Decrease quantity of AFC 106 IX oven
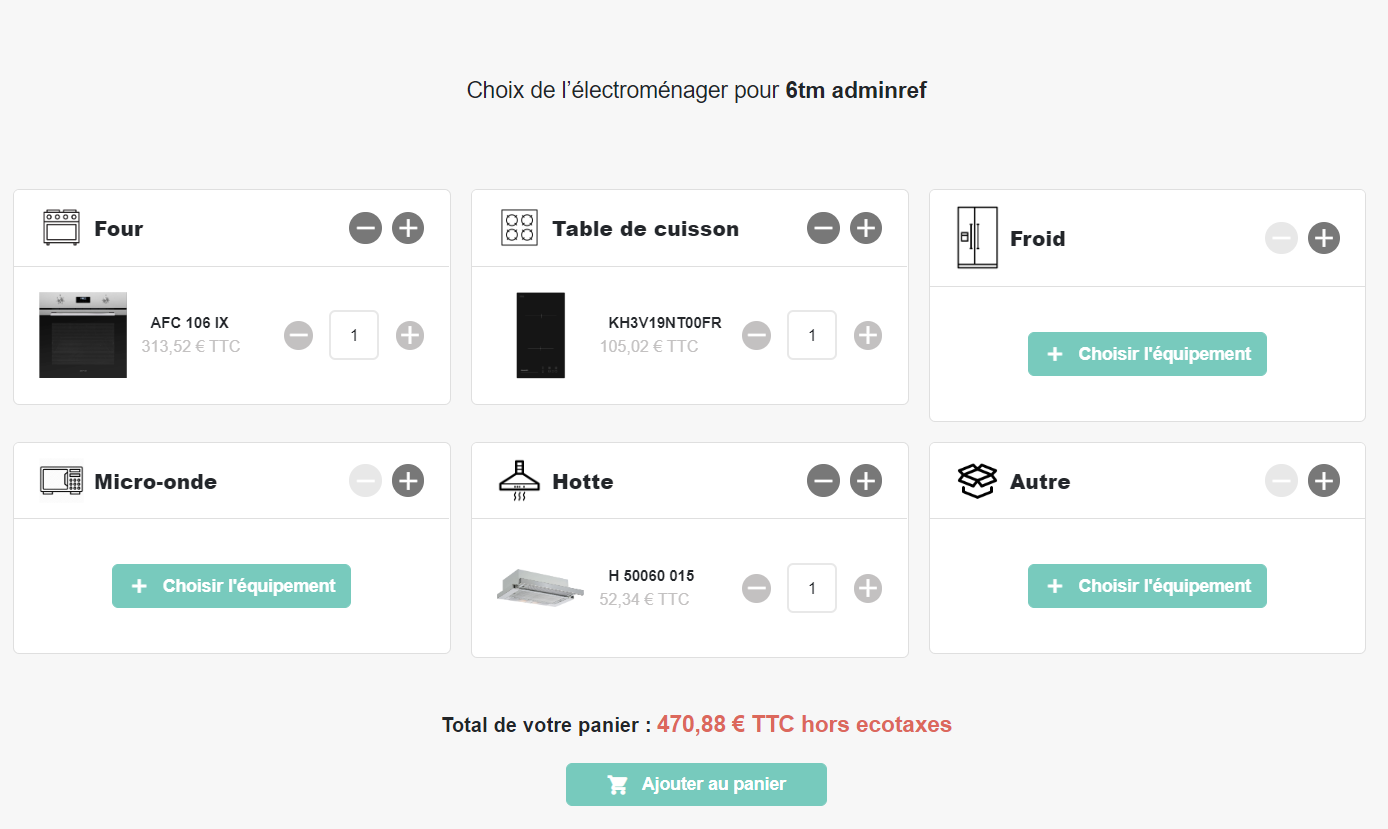The width and height of the screenshot is (1388, 829). pos(298,335)
